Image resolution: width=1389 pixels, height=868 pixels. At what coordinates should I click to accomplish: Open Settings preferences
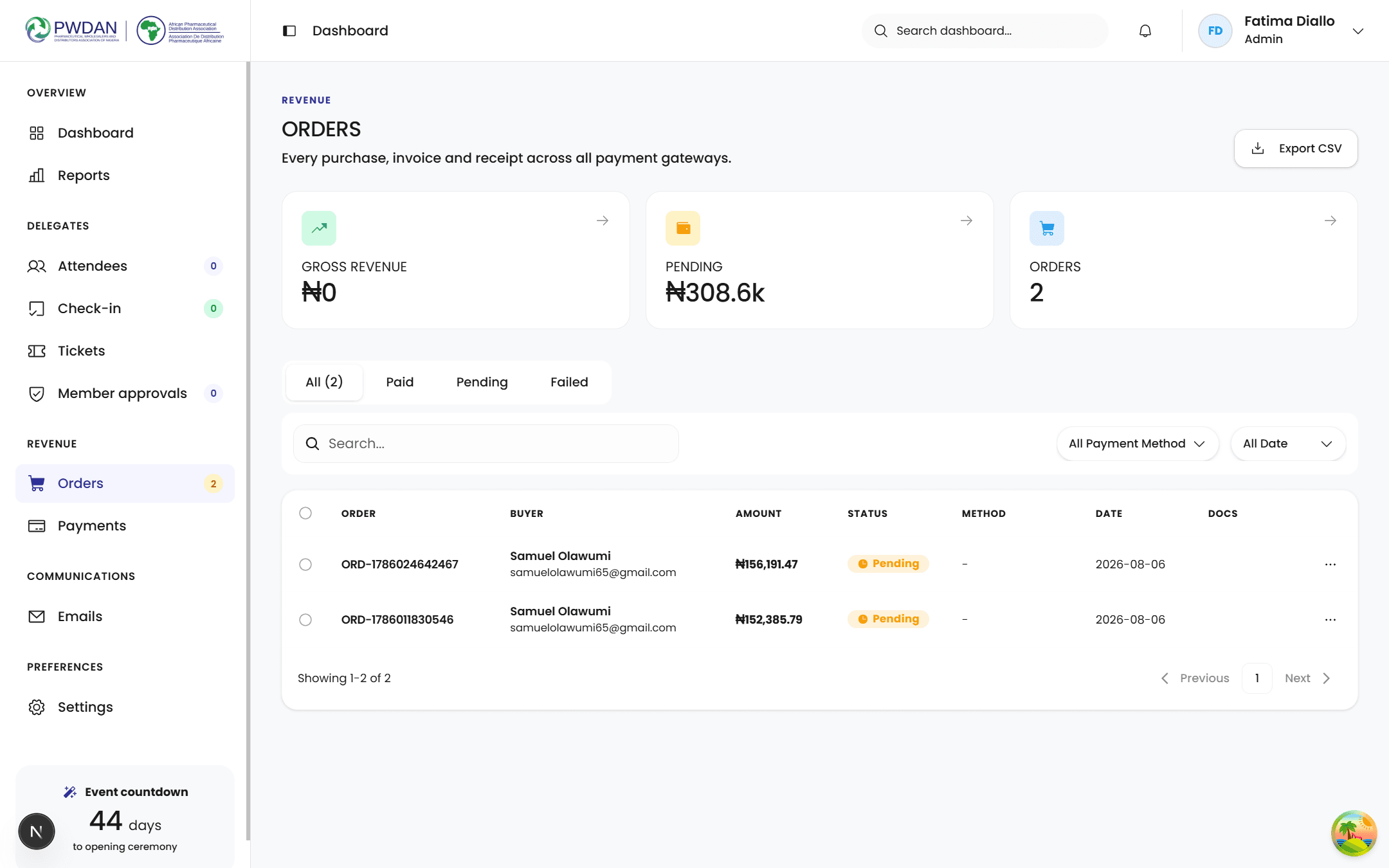125,707
